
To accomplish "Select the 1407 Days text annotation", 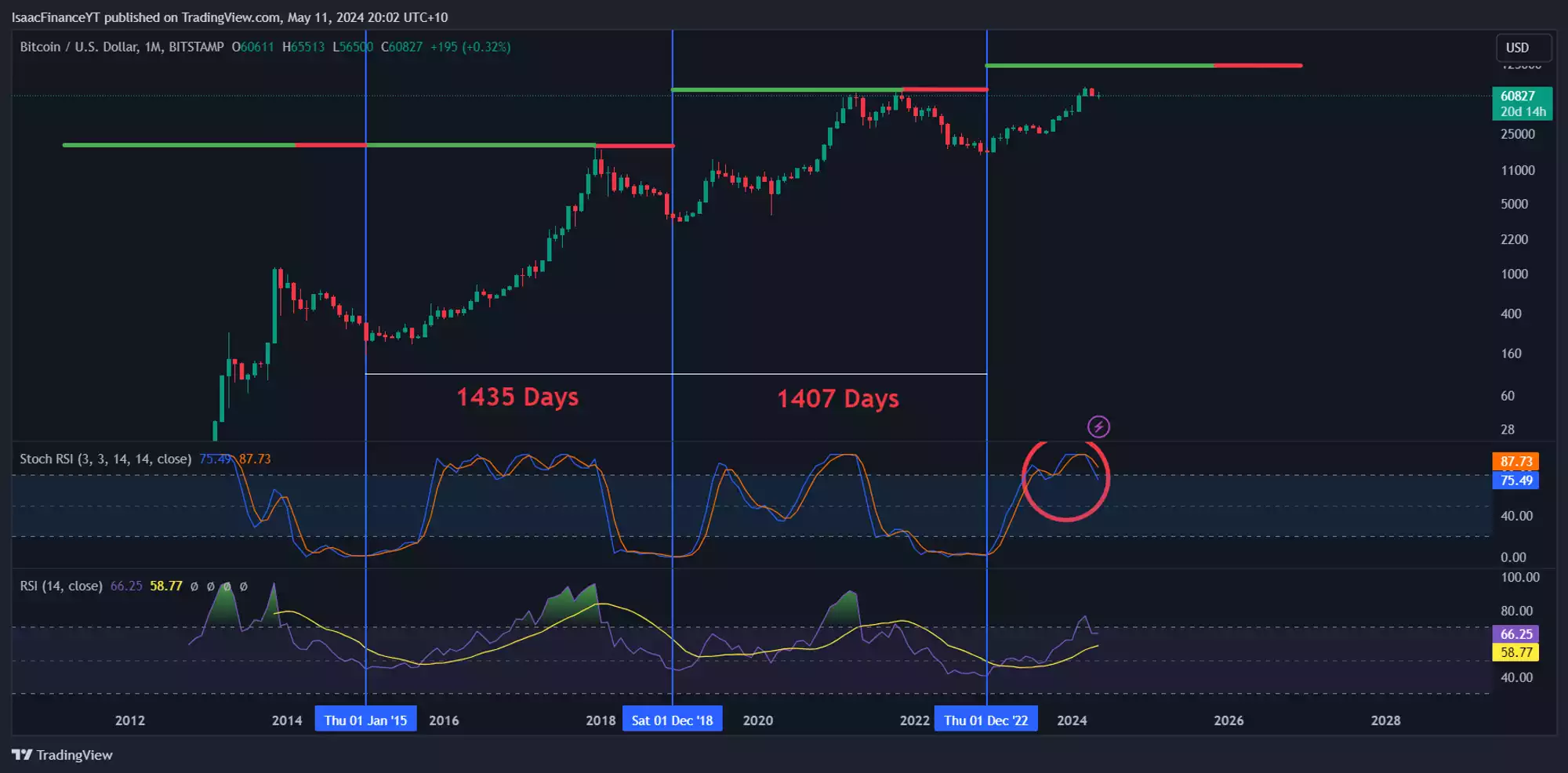I will [x=837, y=398].
